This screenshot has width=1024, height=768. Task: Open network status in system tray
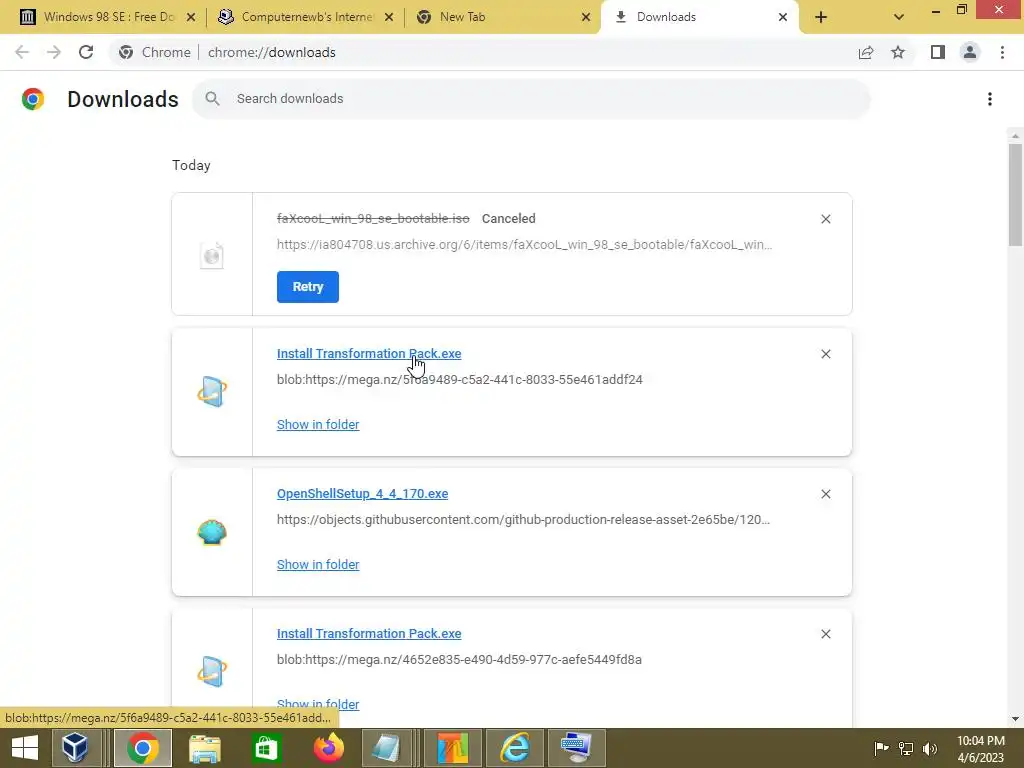click(906, 748)
